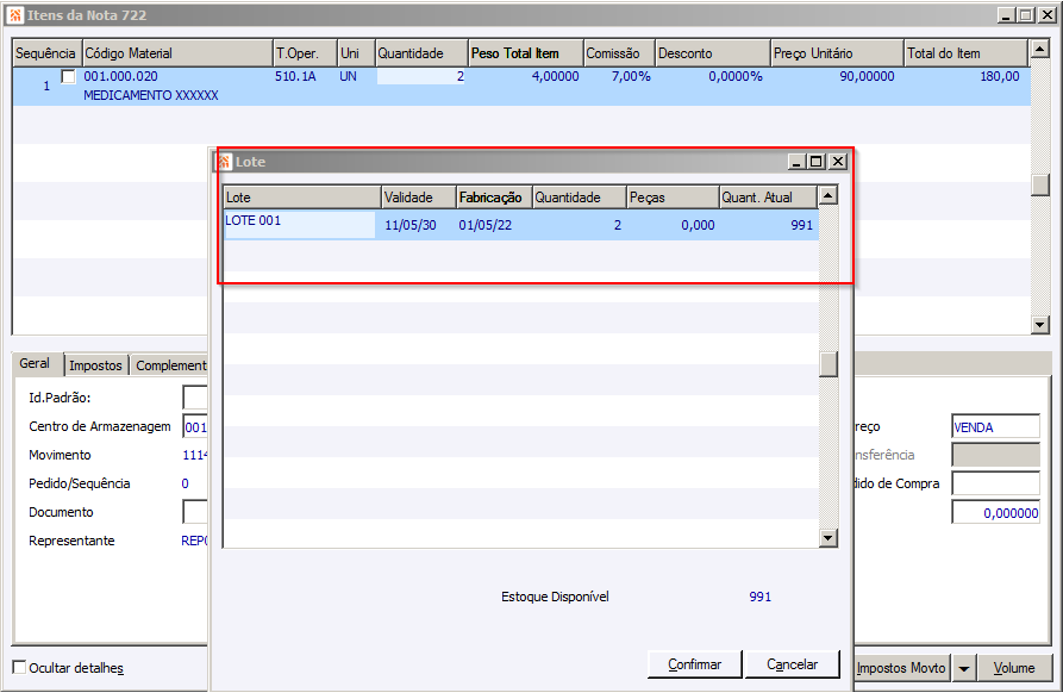This screenshot has height=693, width=1064.
Task: Maximize the Lote window
Action: click(817, 162)
